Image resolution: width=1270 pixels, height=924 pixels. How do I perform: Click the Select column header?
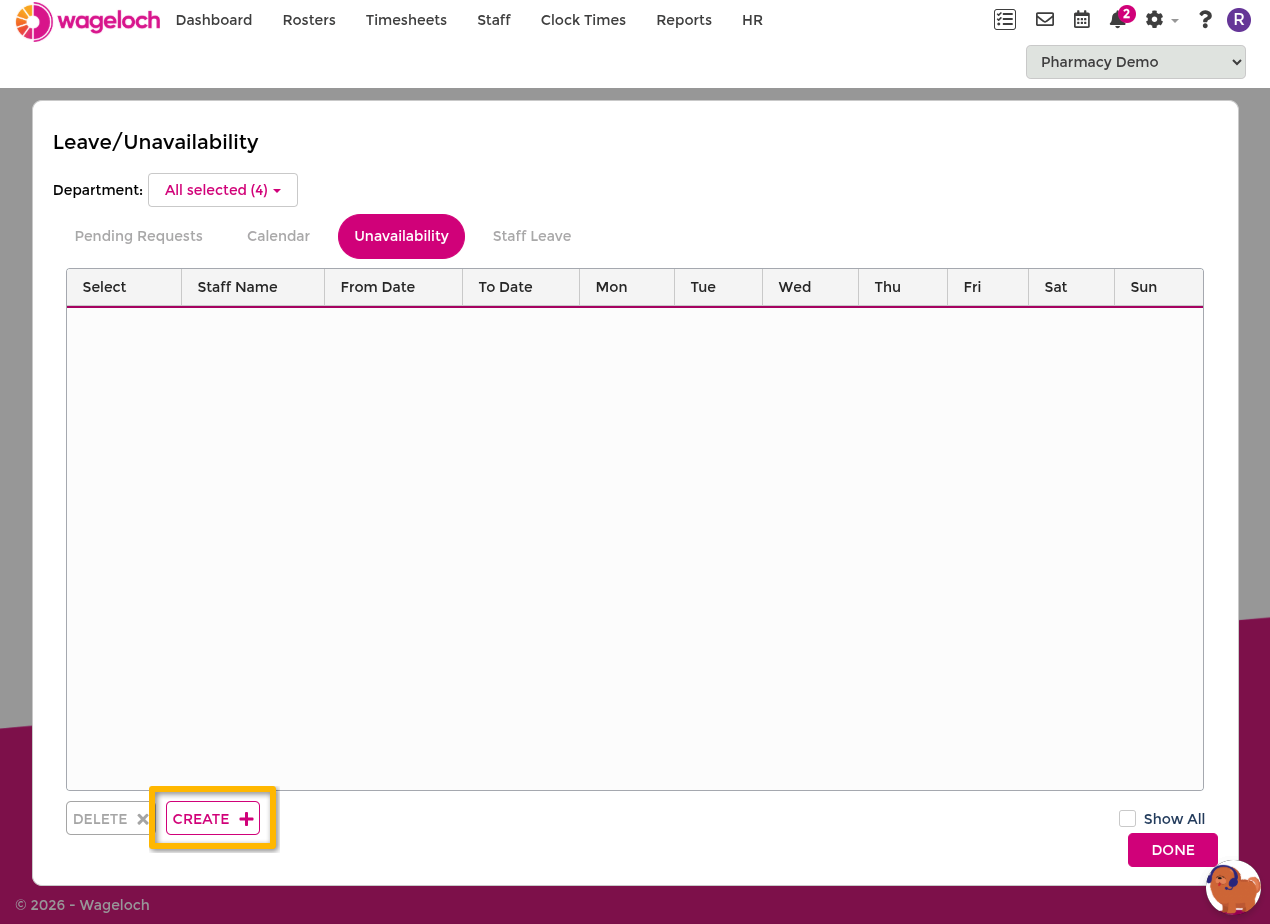(x=124, y=287)
